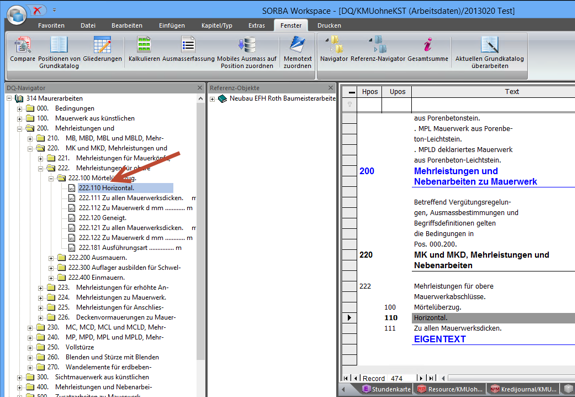Screen dimensions: 575x397
Task: Select the 314 Maurerarbeiten book icon
Action: (19, 98)
